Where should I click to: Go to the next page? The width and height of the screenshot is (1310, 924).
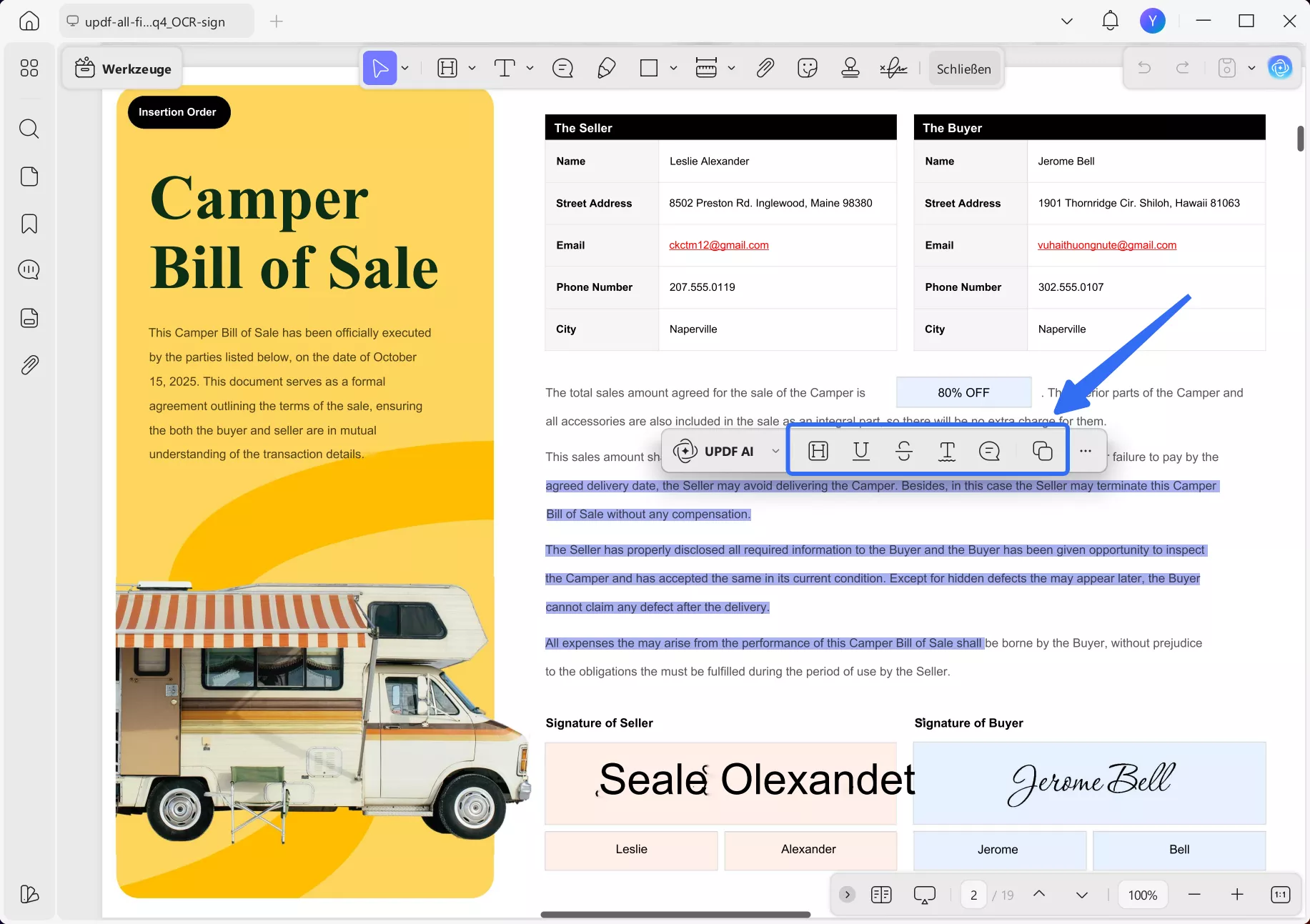point(1082,895)
